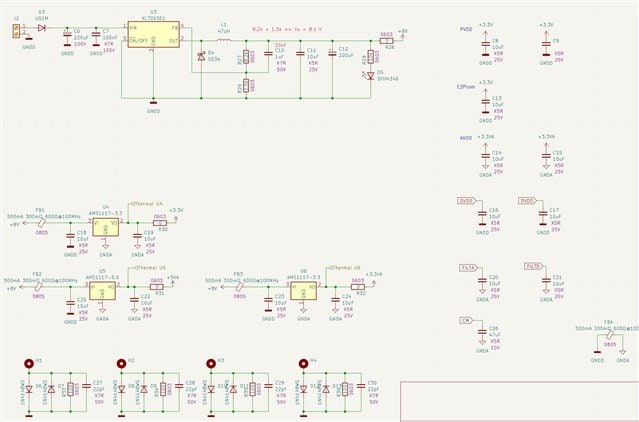Select capacitor C20 at FILTA
This screenshot has width=639, height=422.
[482, 281]
